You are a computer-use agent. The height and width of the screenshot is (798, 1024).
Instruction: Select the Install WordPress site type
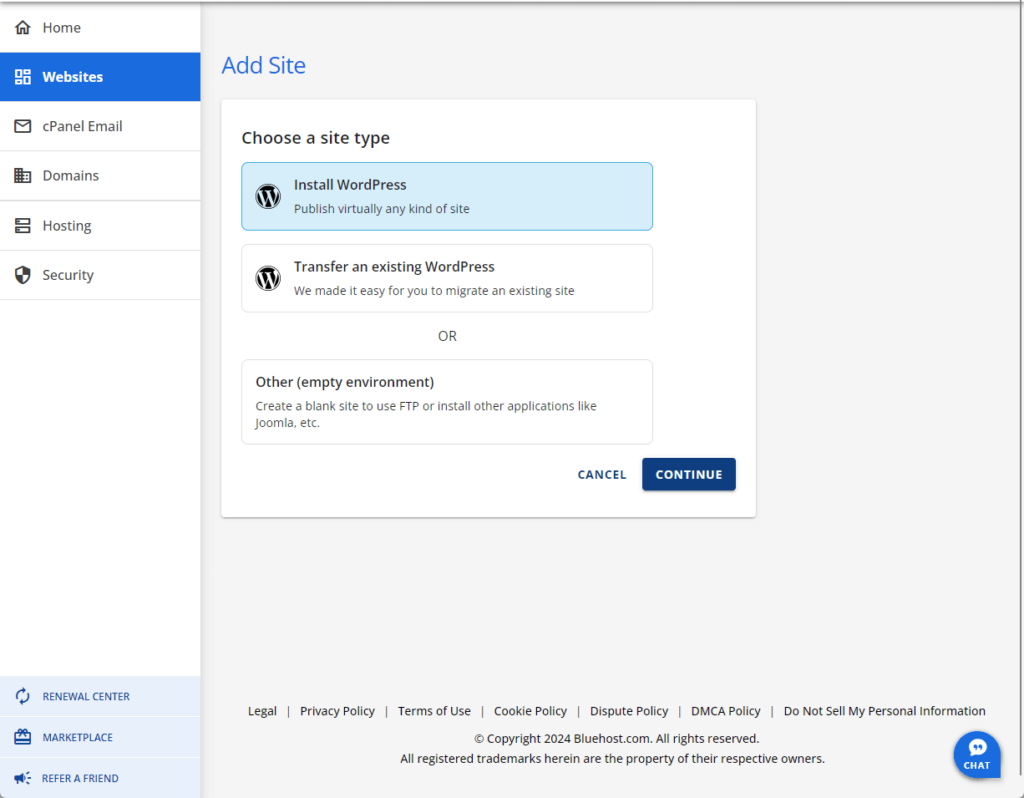tap(447, 197)
